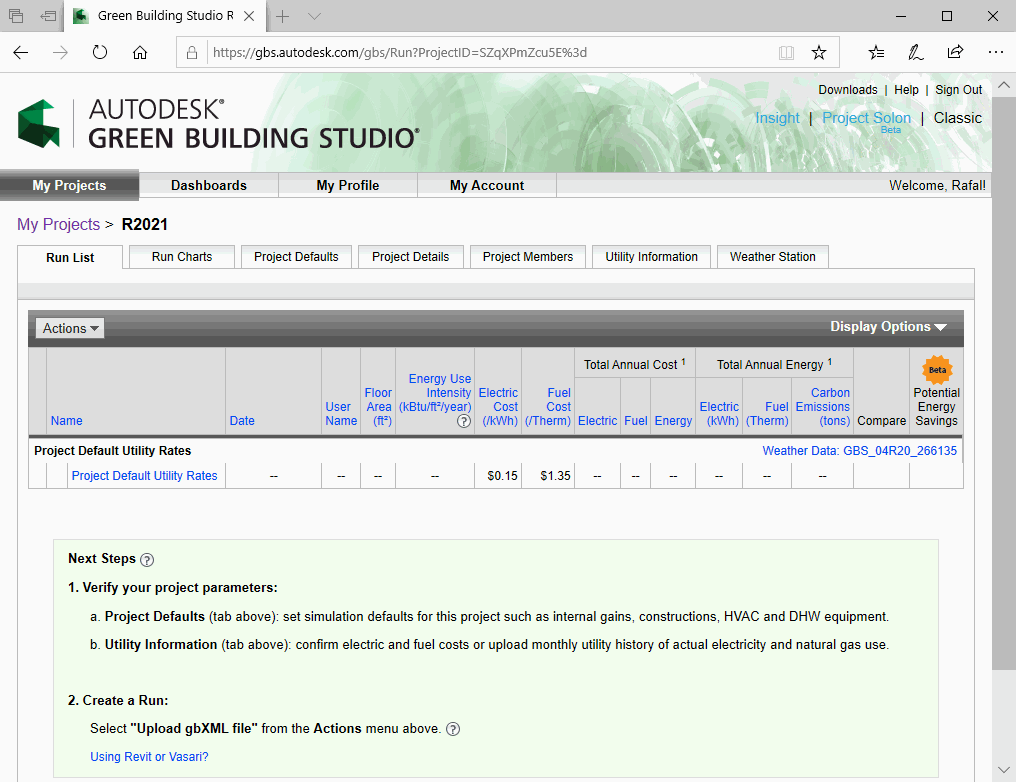The width and height of the screenshot is (1016, 782).
Task: Open browser settings and more menu
Action: tap(996, 52)
